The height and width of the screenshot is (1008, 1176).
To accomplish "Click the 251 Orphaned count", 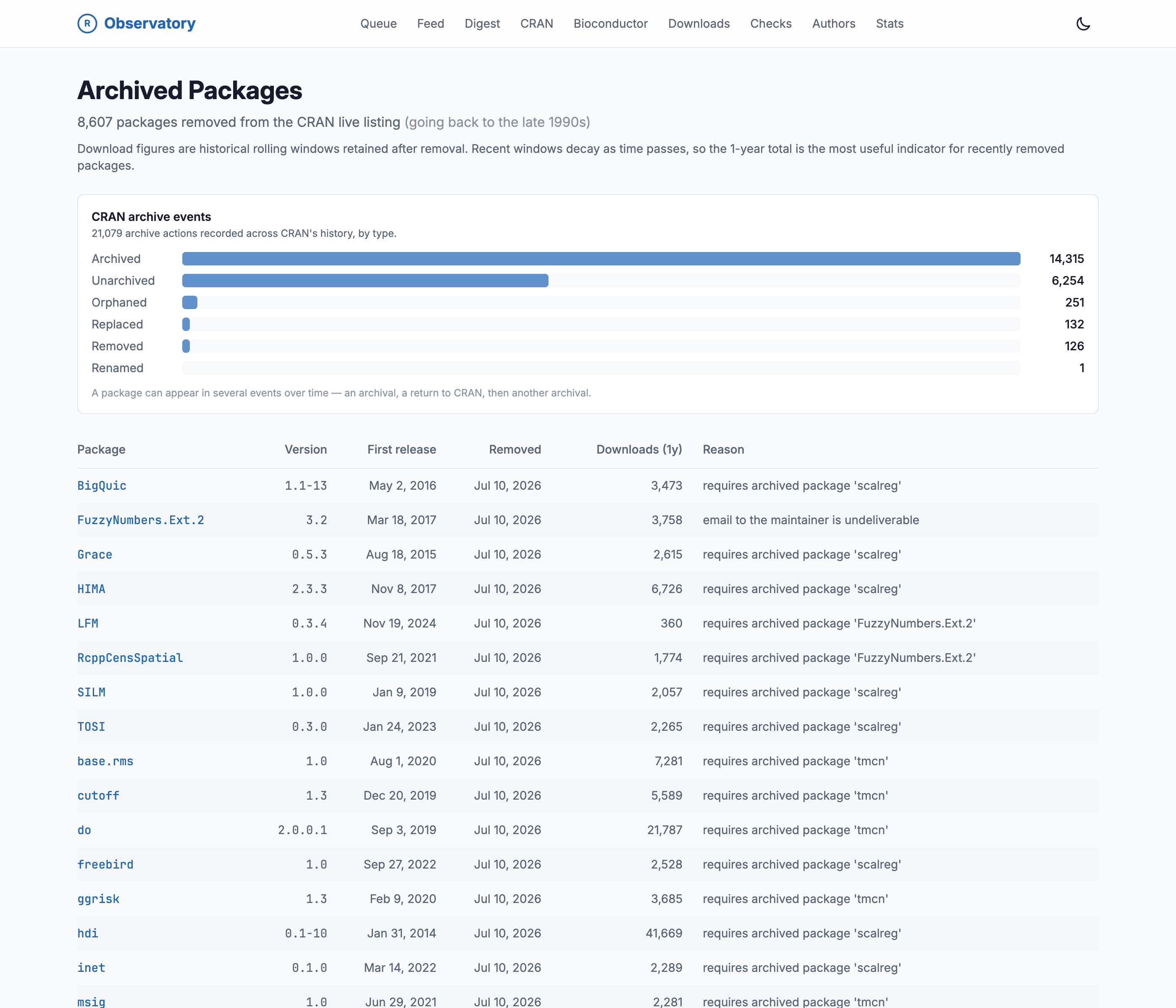I will click(x=1074, y=302).
